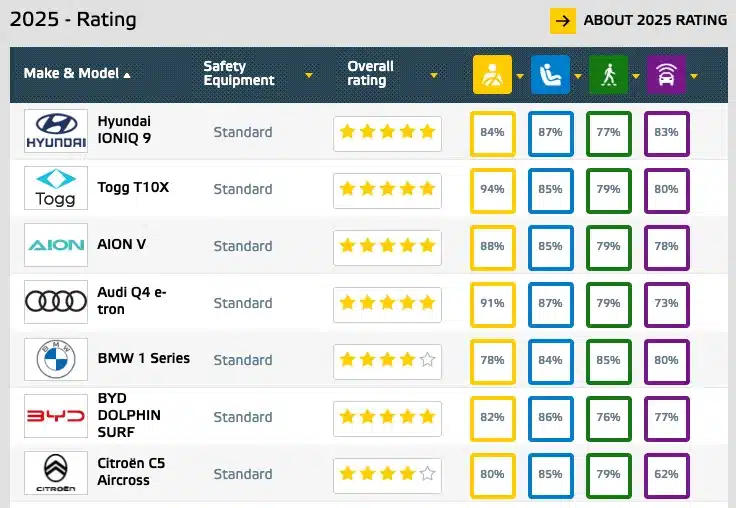
Task: Open the BMW roundel logo thumbnail
Action: tap(56, 359)
